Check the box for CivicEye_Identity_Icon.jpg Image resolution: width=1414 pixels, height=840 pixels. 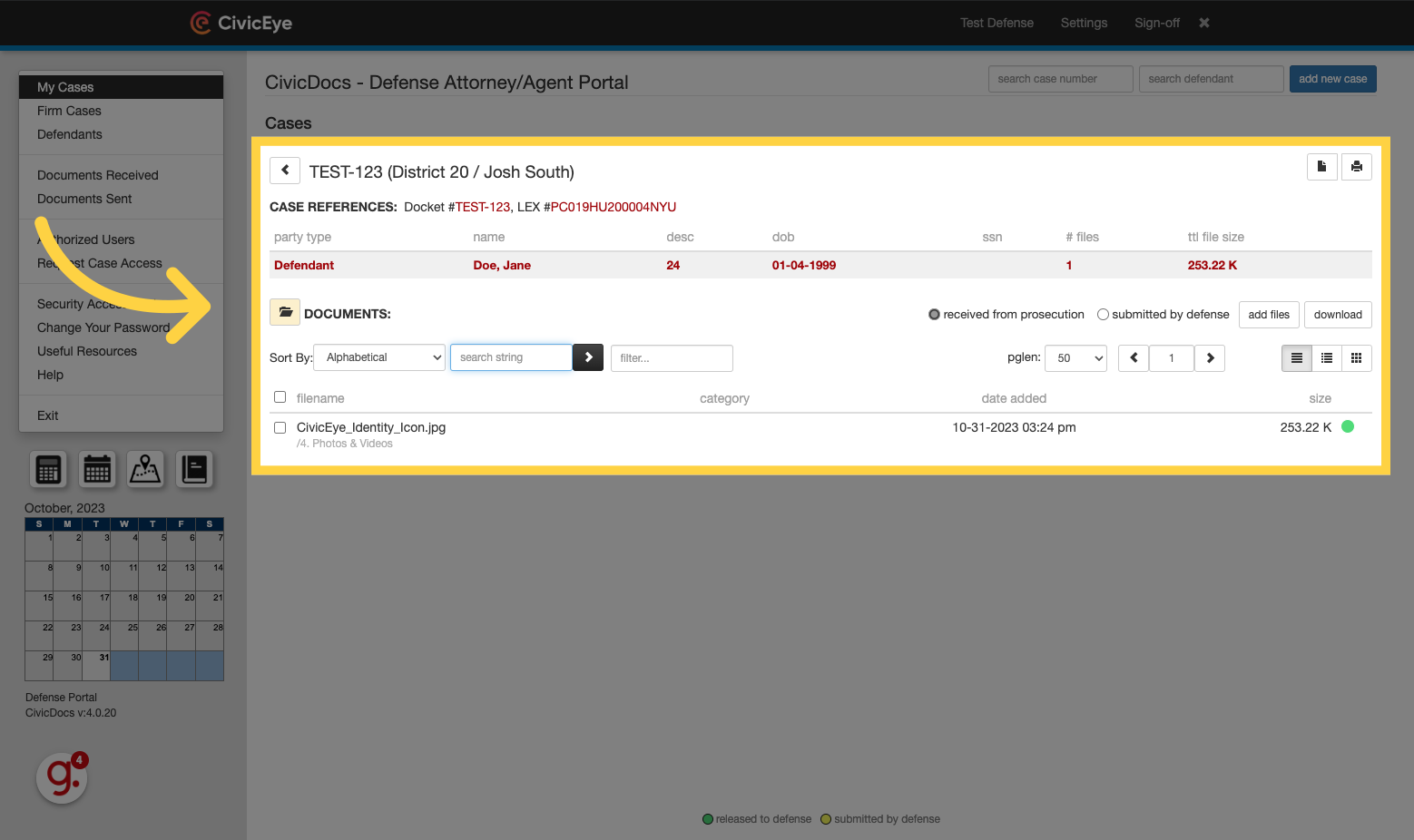(x=280, y=427)
